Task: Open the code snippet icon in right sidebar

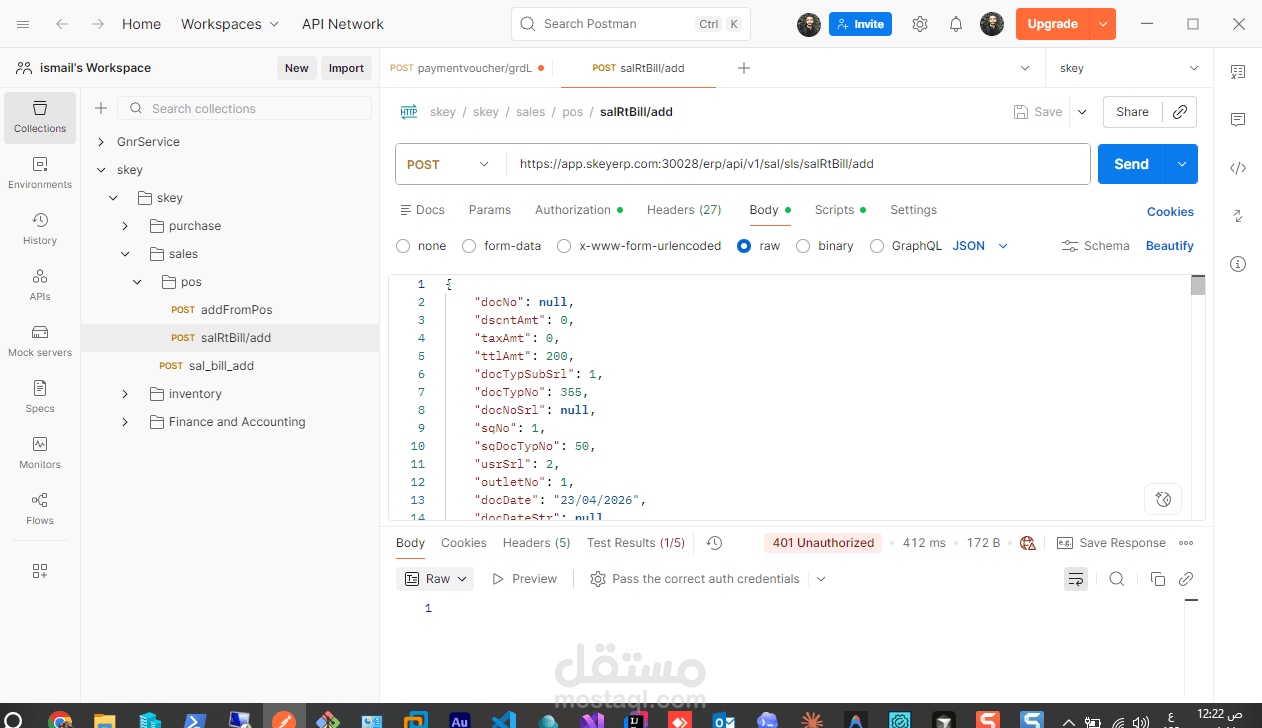Action: pyautogui.click(x=1238, y=168)
